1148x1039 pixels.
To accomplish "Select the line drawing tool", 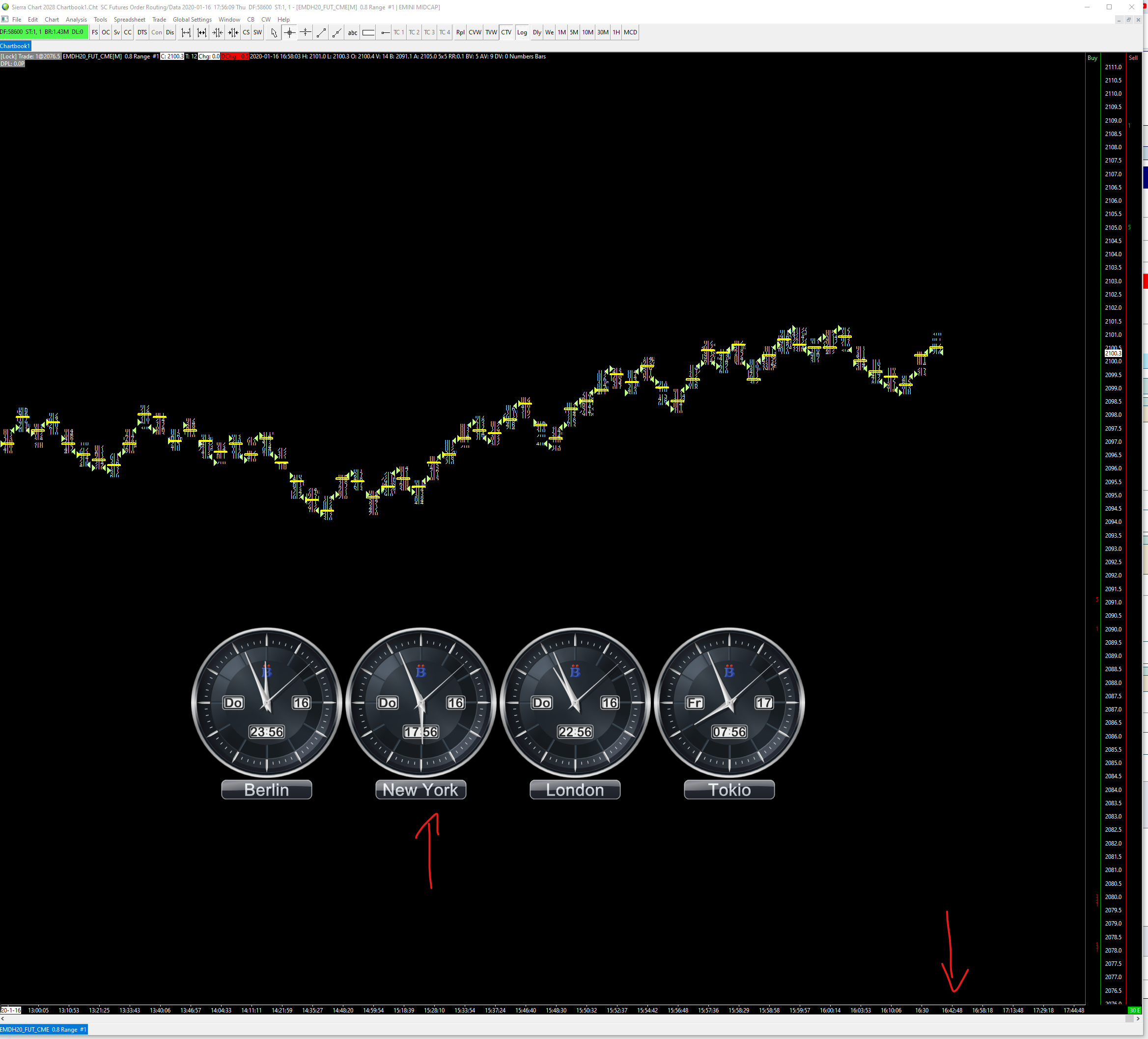I will [321, 32].
